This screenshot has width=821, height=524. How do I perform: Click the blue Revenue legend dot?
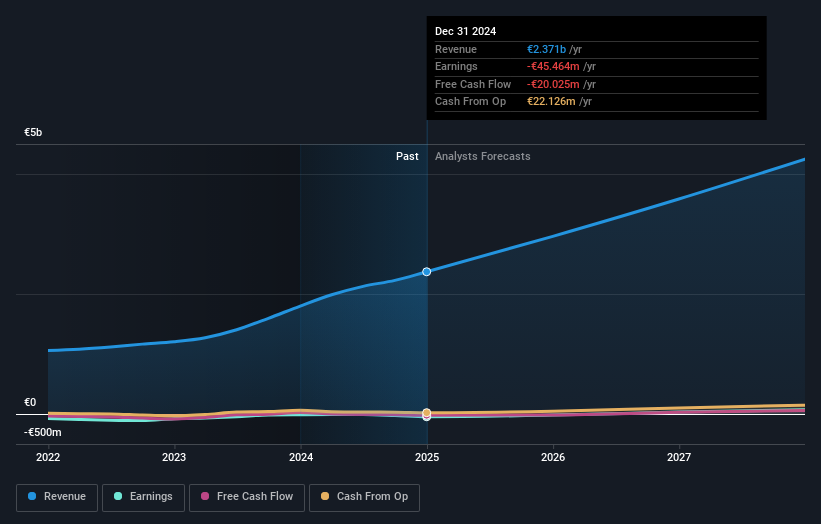32,496
